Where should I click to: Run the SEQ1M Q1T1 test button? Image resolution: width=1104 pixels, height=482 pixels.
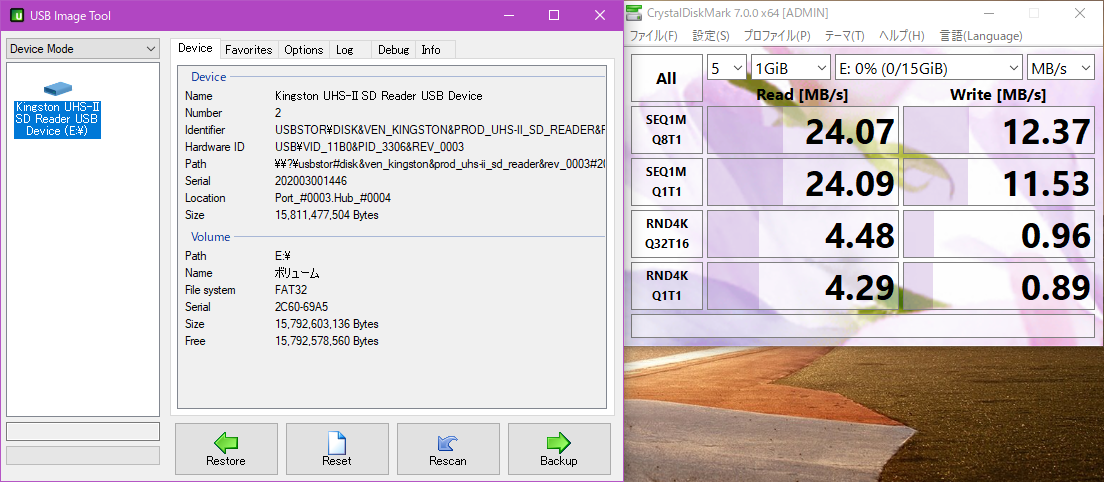point(666,182)
